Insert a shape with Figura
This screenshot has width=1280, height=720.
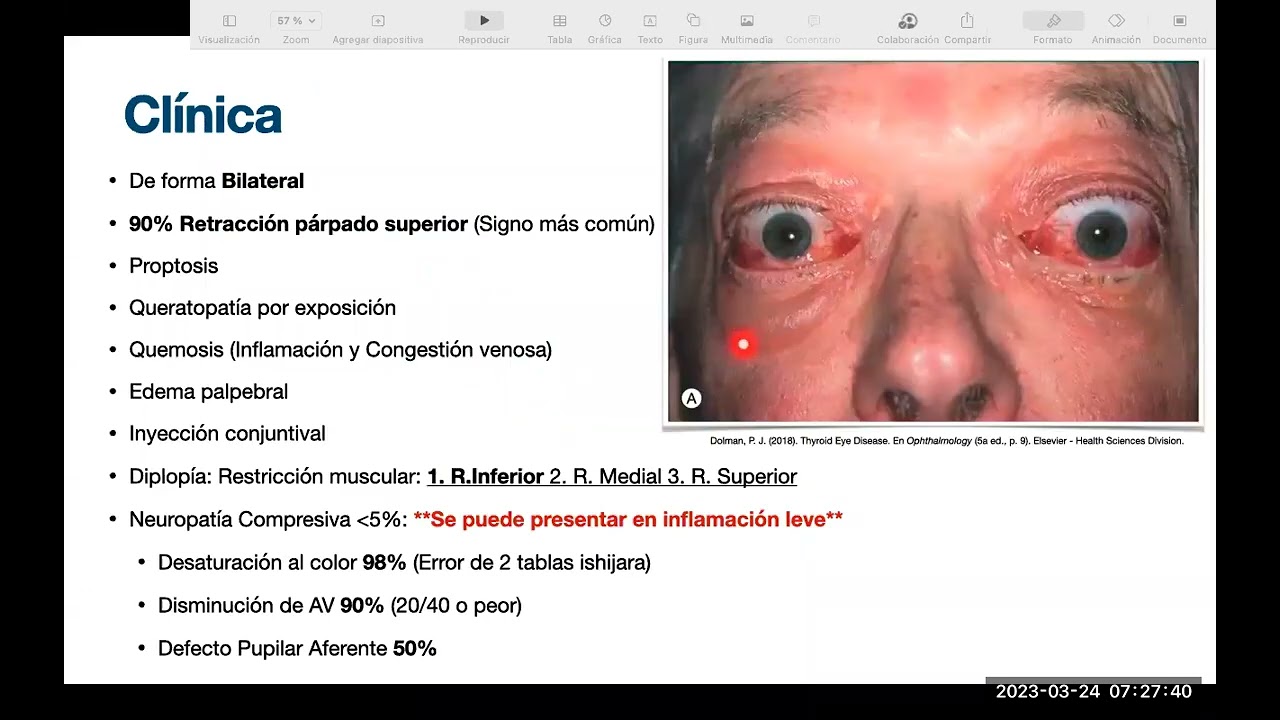point(693,28)
